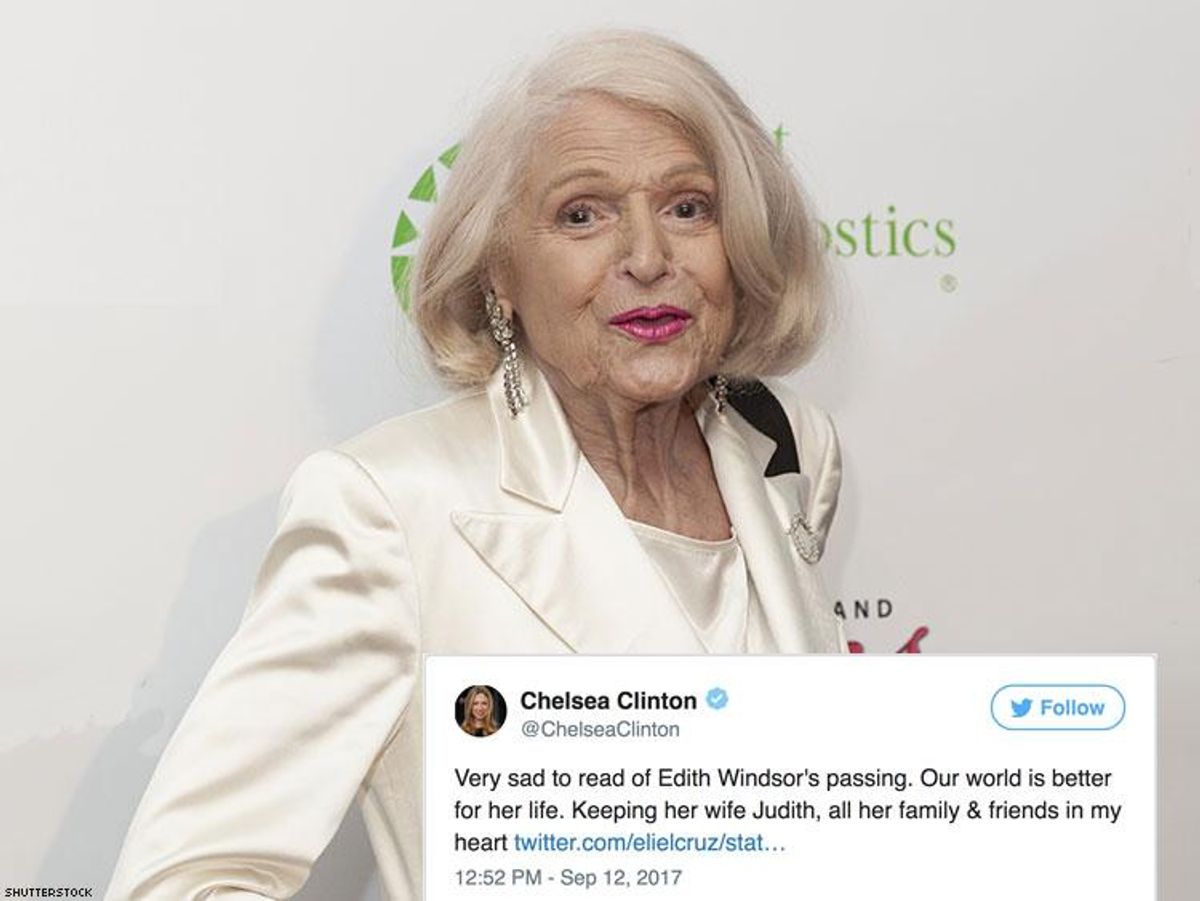Click the Follow button on the tweet
Screen dimensions: 1200x901
[x=1058, y=708]
